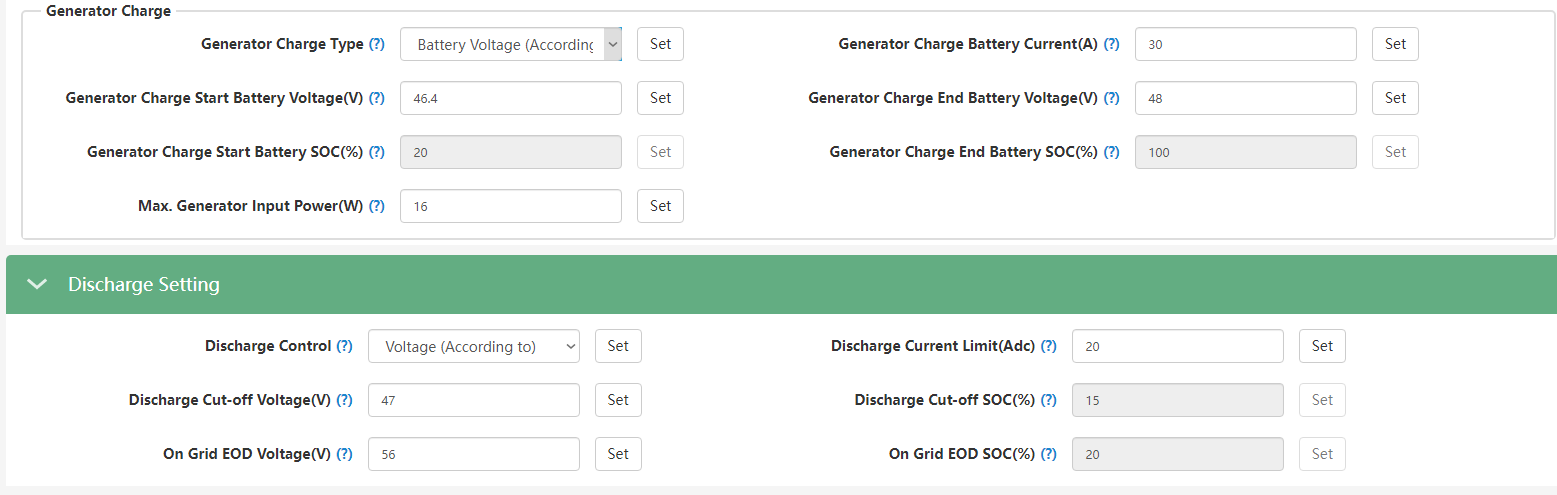This screenshot has height=495, width=1557.
Task: Focus the Generator Charge End Battery Voltage field
Action: pos(1245,98)
